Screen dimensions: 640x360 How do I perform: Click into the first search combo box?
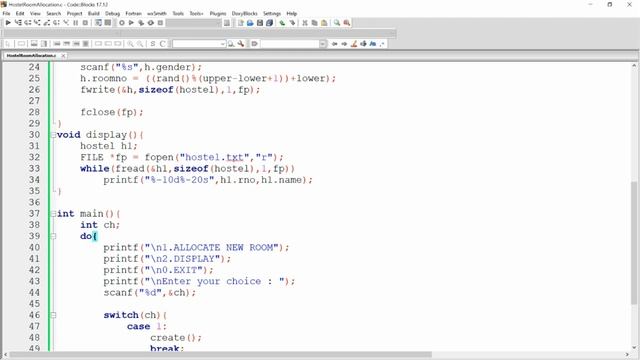click(x=199, y=44)
